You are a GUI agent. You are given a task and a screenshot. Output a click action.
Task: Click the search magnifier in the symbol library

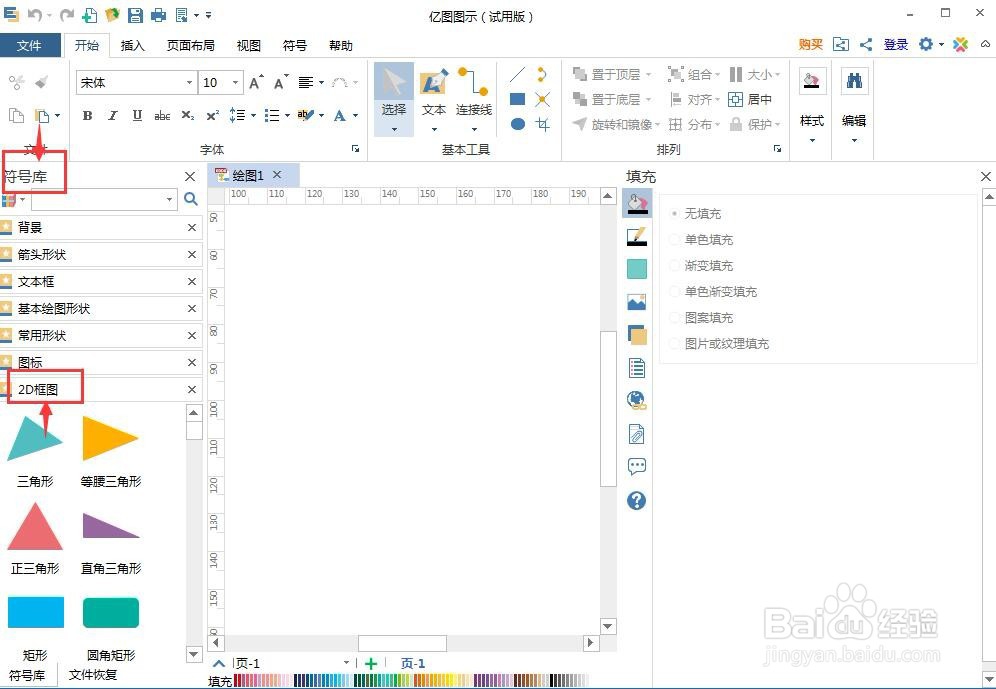(x=190, y=199)
